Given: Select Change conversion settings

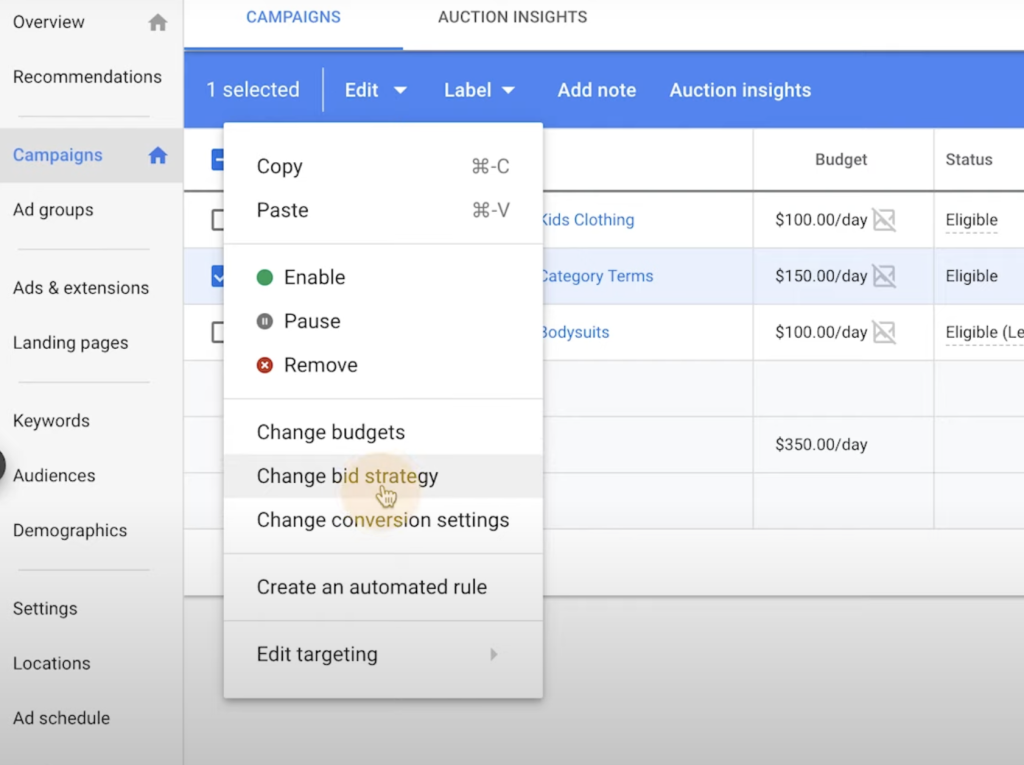Looking at the screenshot, I should 383,520.
